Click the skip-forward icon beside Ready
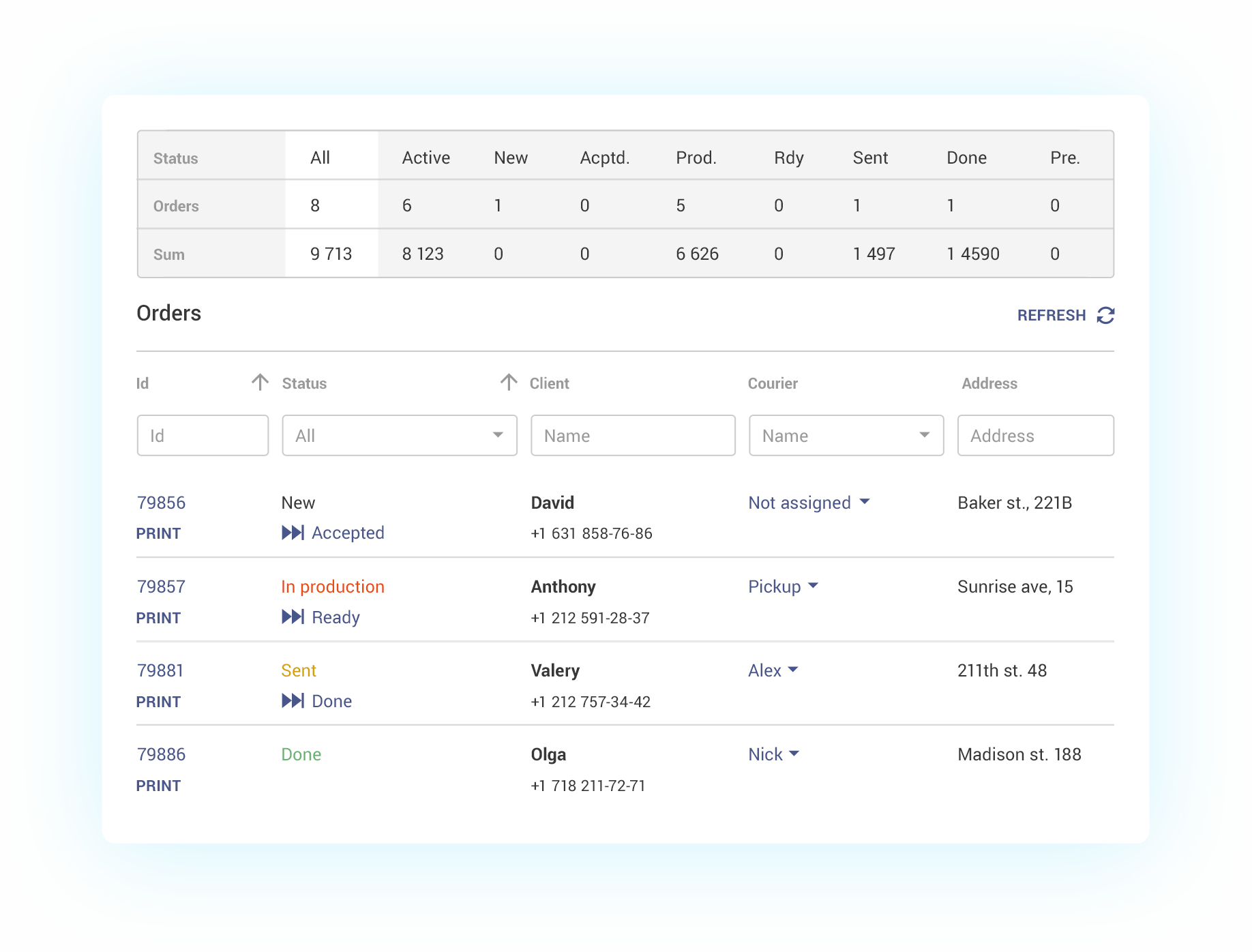1252x952 pixels. pos(293,617)
